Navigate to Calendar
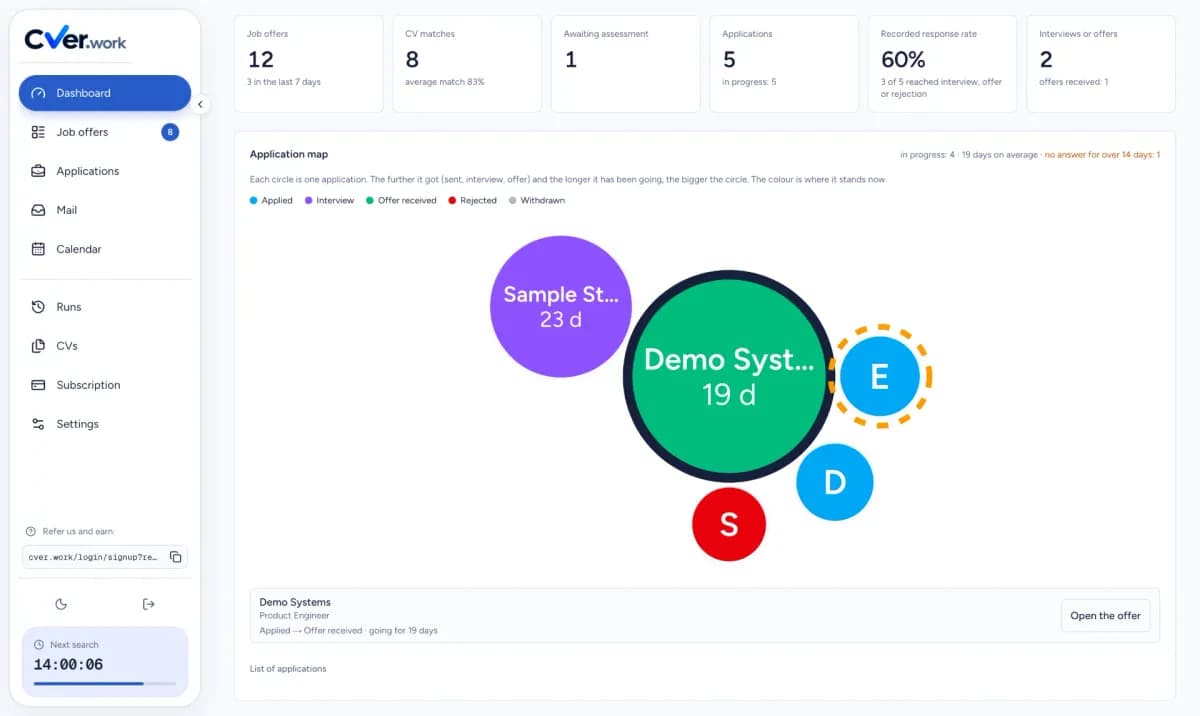This screenshot has height=716, width=1200. pyautogui.click(x=105, y=249)
